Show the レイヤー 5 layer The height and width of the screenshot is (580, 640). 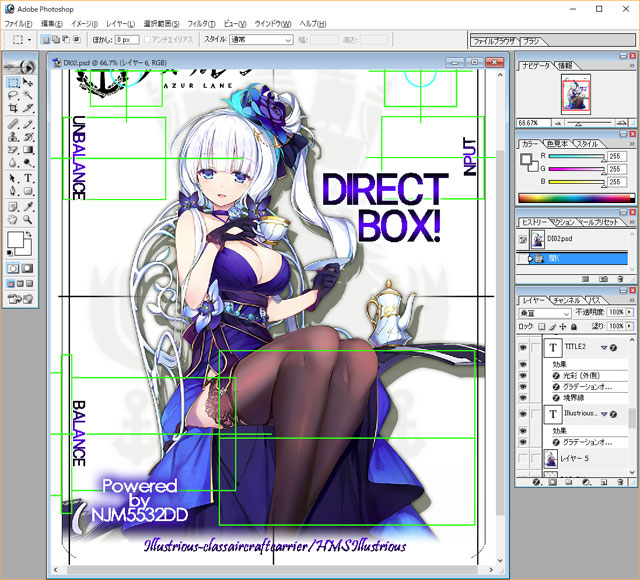tap(523, 459)
